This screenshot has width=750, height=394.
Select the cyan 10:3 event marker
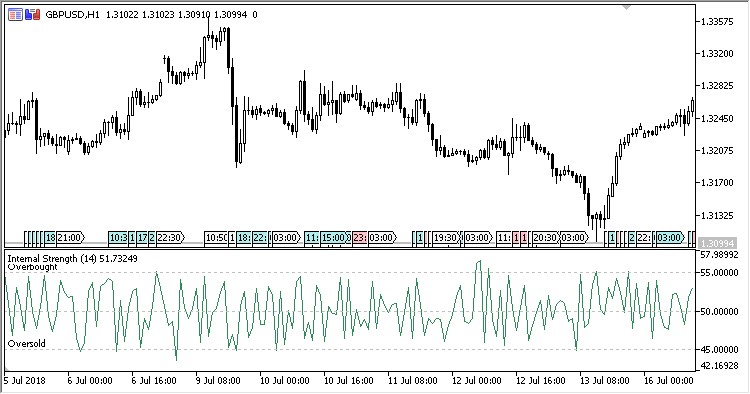click(x=118, y=237)
